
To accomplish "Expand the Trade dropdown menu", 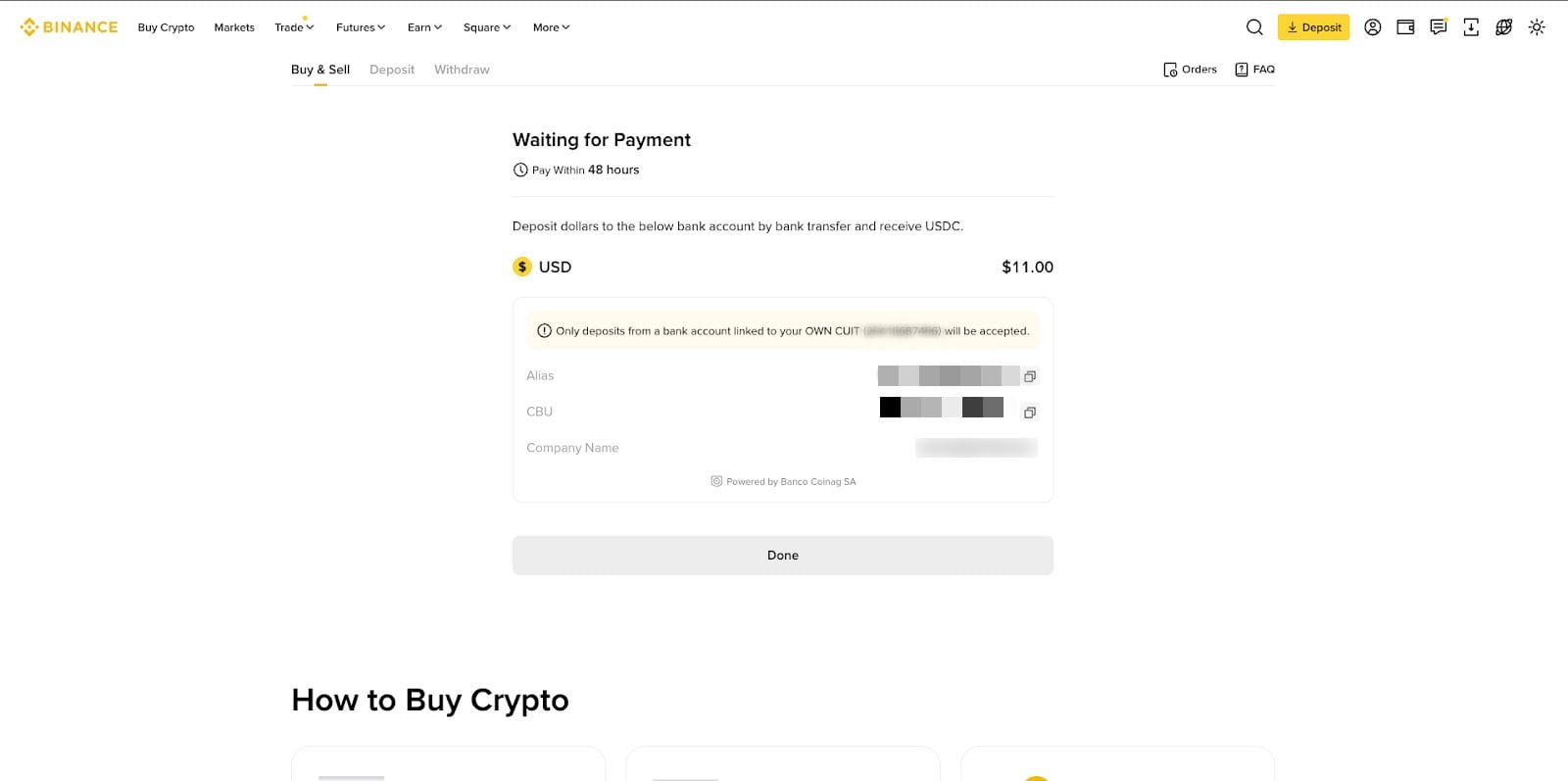I will [293, 27].
